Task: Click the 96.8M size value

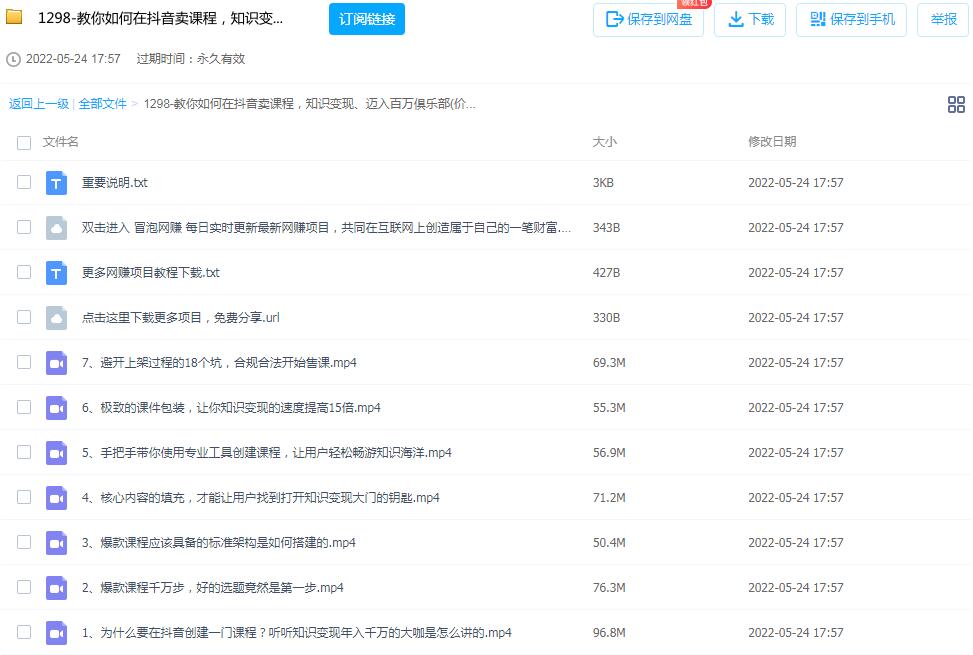Action: [x=609, y=633]
